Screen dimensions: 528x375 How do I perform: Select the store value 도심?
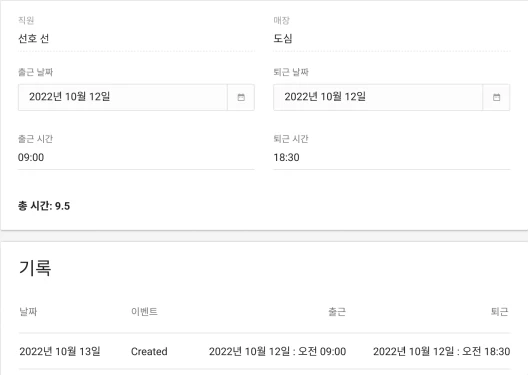[x=283, y=38]
